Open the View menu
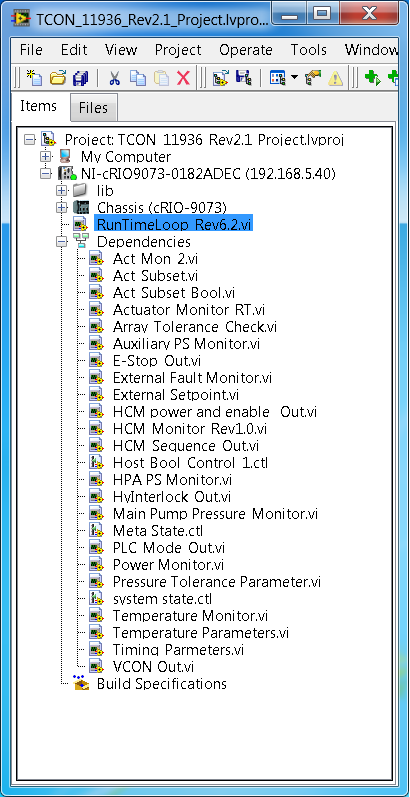410x797 pixels. pyautogui.click(x=121, y=50)
